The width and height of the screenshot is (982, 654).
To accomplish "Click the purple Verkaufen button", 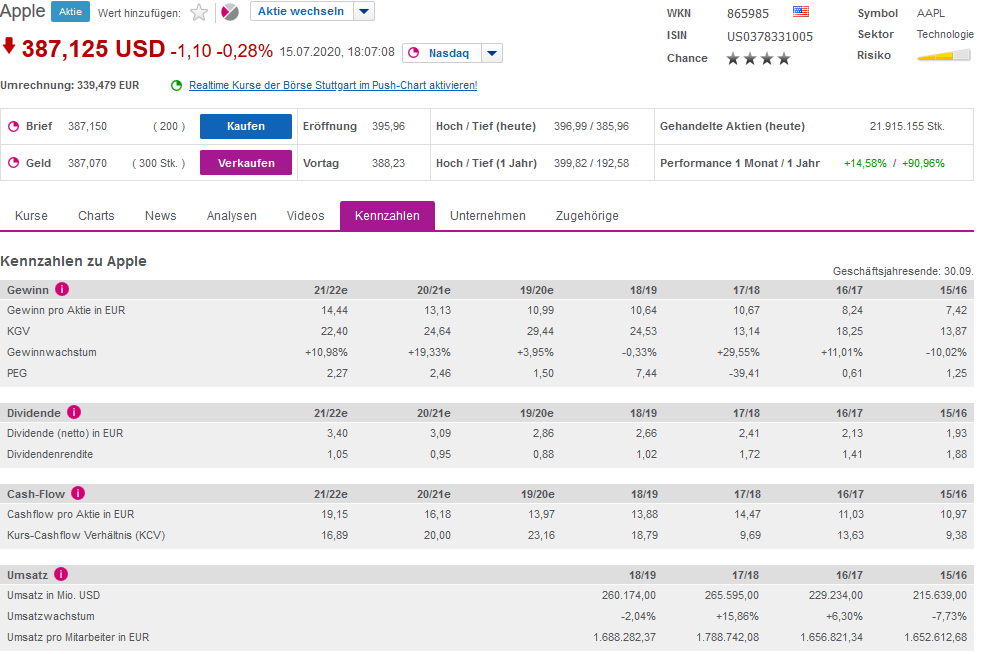I will pos(246,163).
